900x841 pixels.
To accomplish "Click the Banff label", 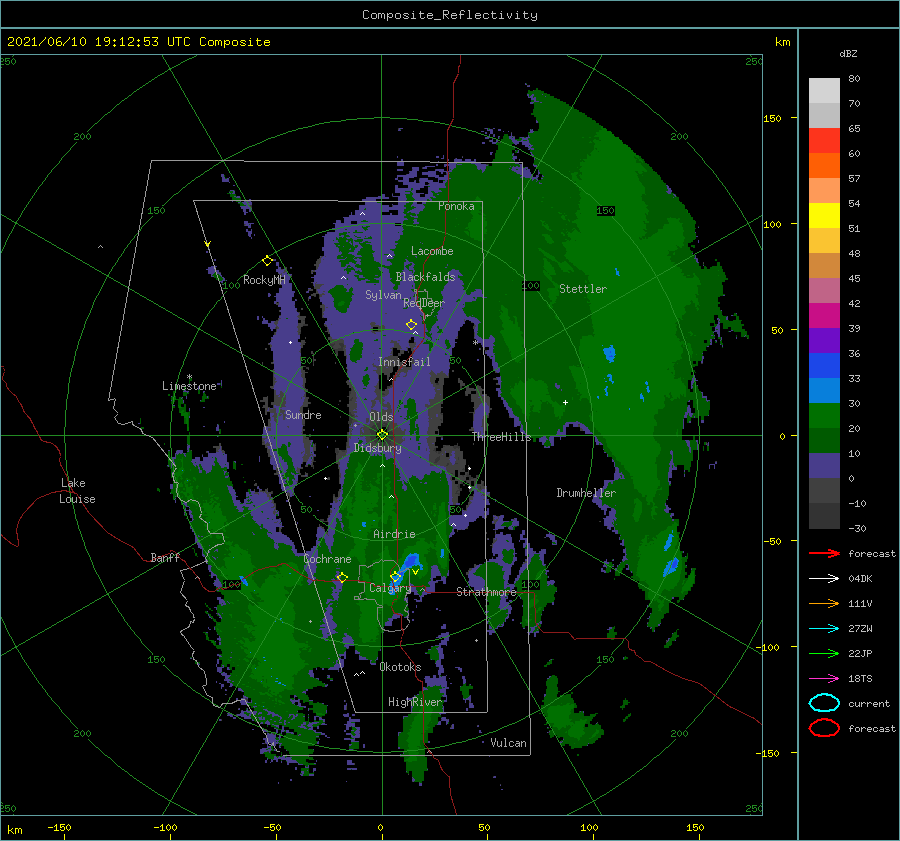I will point(165,557).
